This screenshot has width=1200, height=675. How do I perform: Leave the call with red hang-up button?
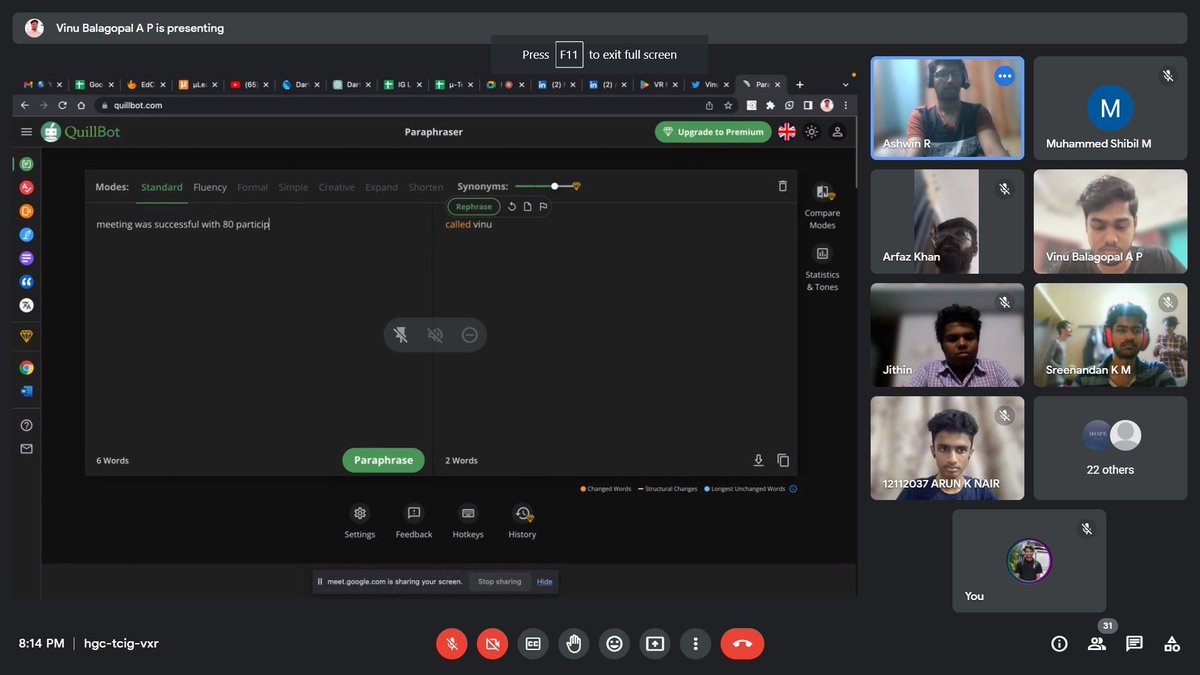point(742,644)
